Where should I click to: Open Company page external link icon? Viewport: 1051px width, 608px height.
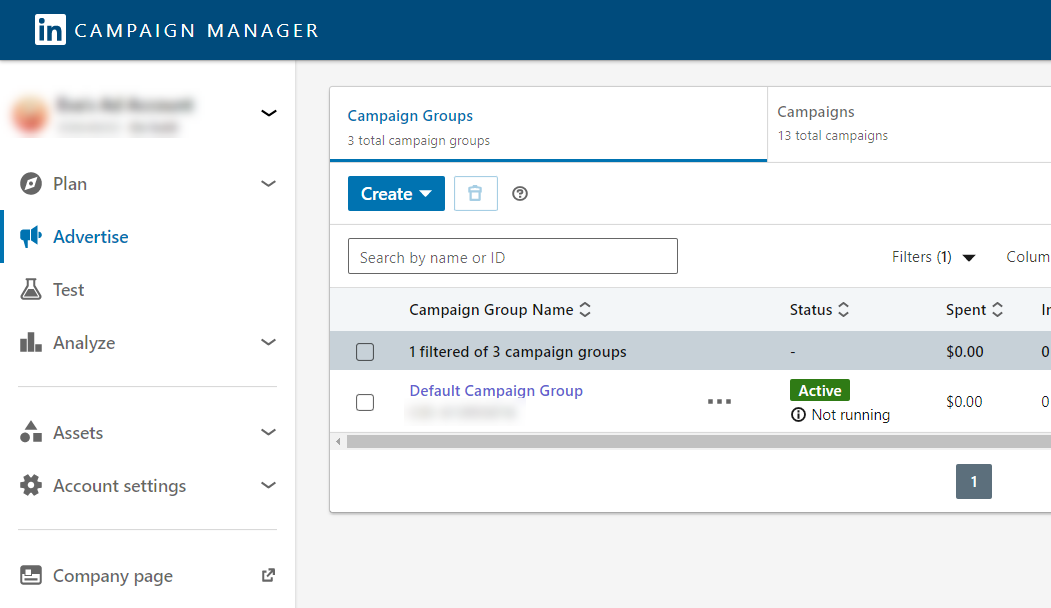pos(268,575)
